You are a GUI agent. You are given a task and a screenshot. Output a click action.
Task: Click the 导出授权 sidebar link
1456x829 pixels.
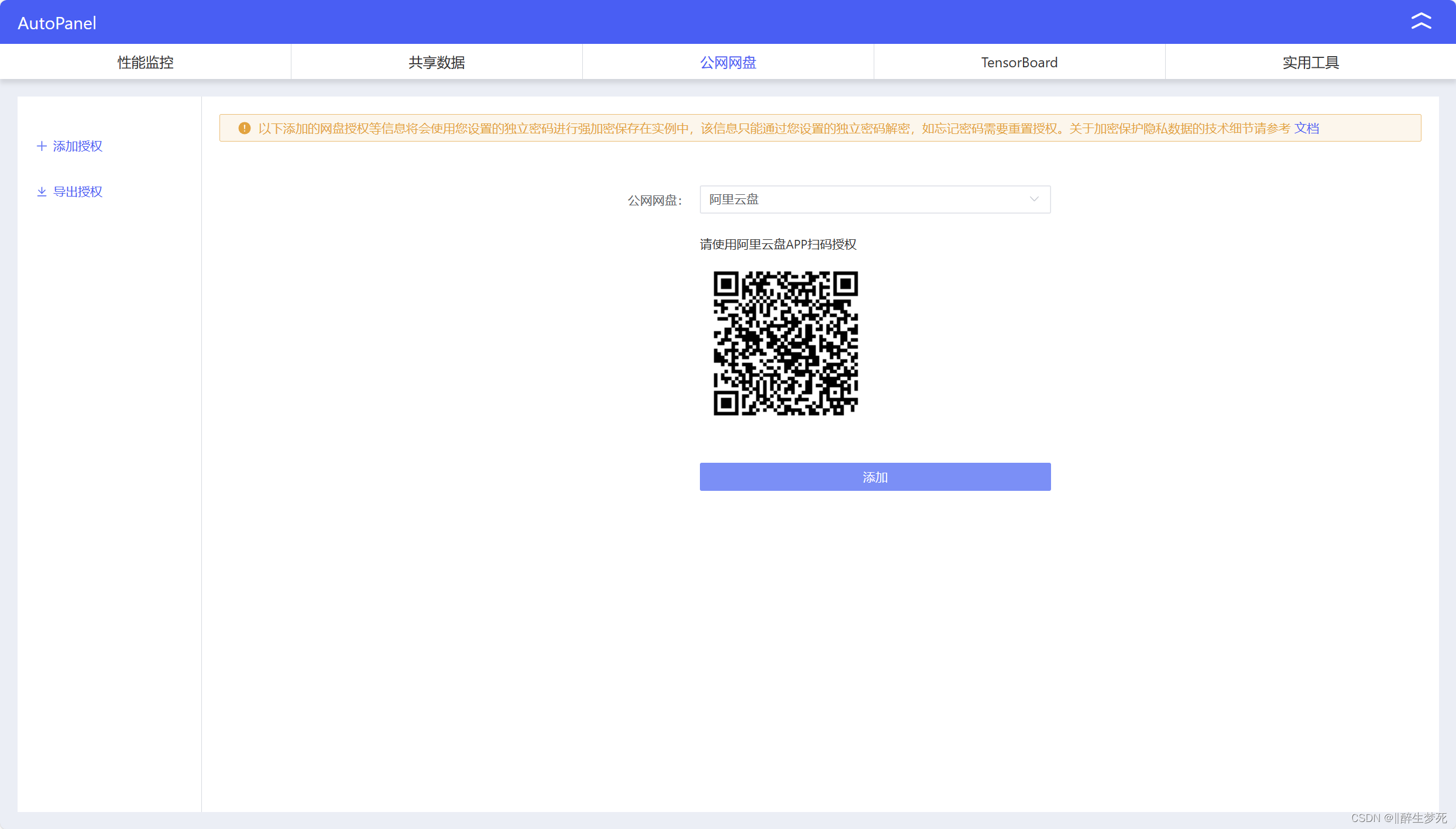(77, 192)
